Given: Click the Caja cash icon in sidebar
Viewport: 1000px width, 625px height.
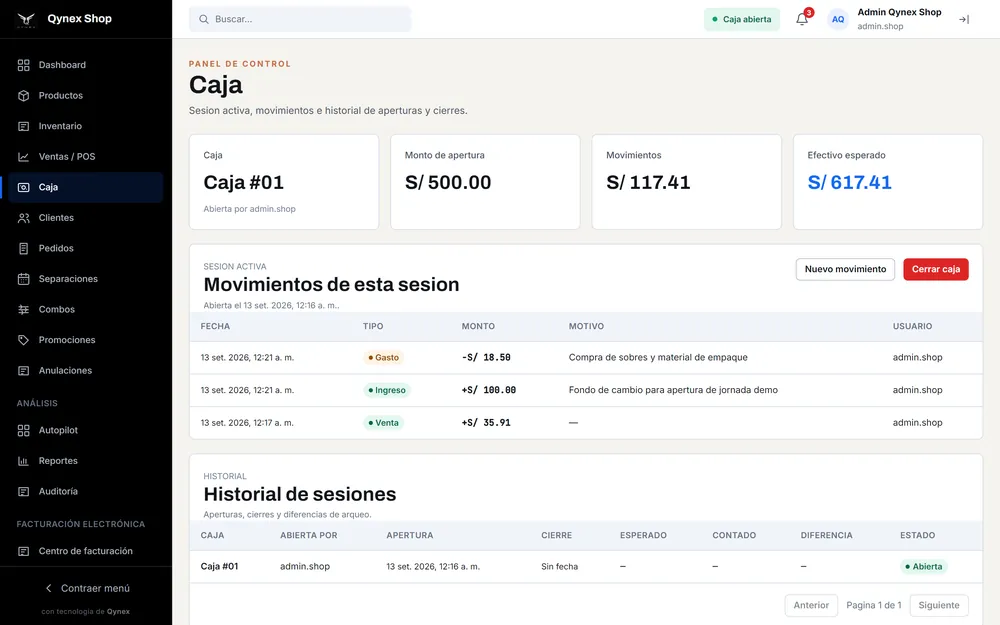Looking at the screenshot, I should point(24,188).
